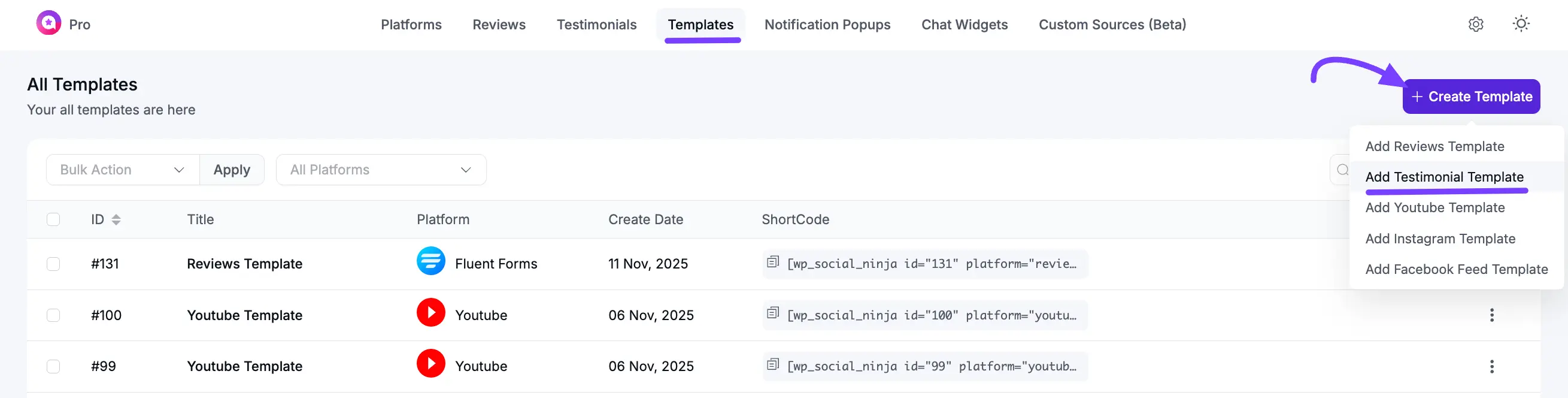Copy shortcode for template #100
1568x398 pixels.
pos(773,313)
